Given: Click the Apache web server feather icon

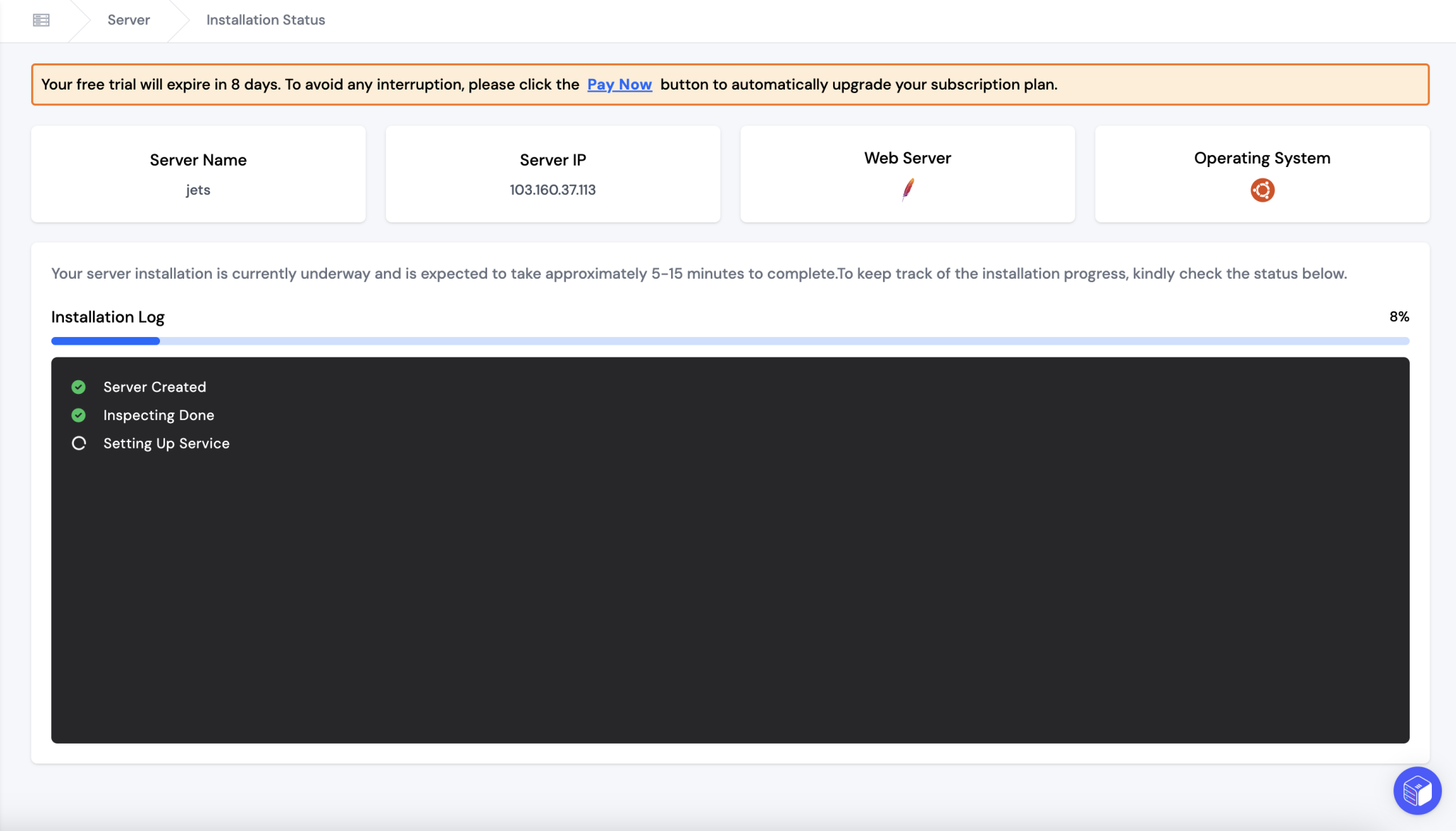Looking at the screenshot, I should pyautogui.click(x=907, y=190).
